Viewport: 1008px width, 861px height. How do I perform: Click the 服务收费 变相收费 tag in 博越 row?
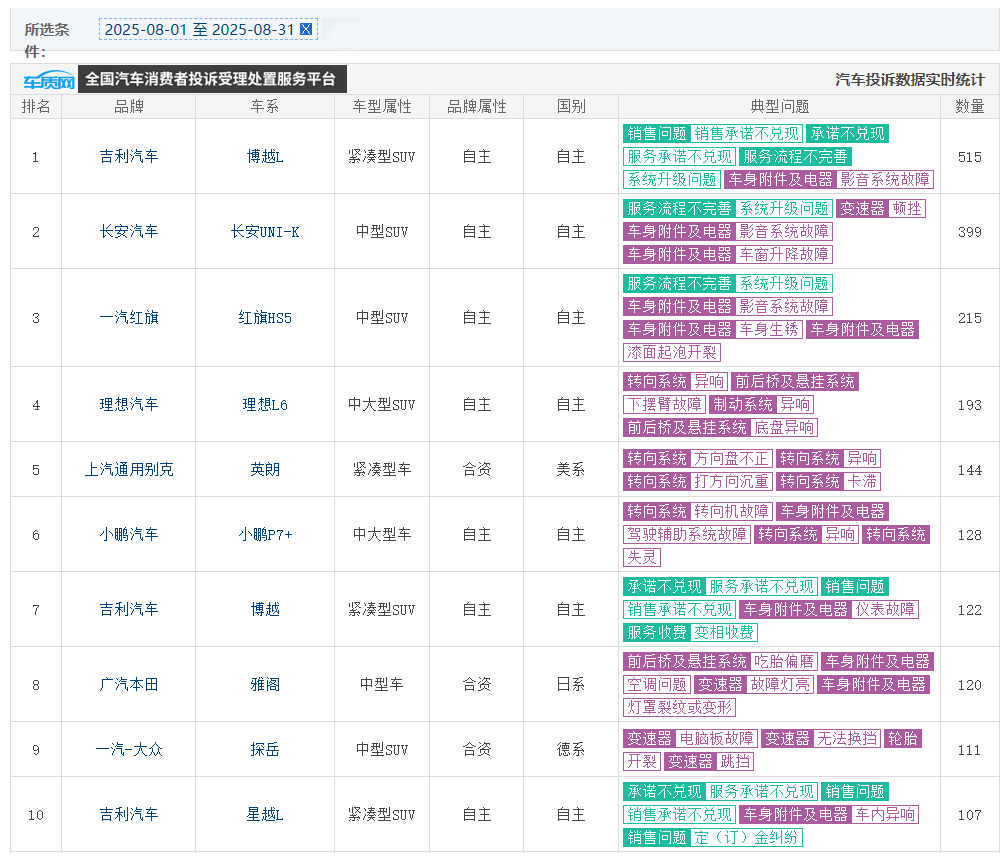pos(690,633)
